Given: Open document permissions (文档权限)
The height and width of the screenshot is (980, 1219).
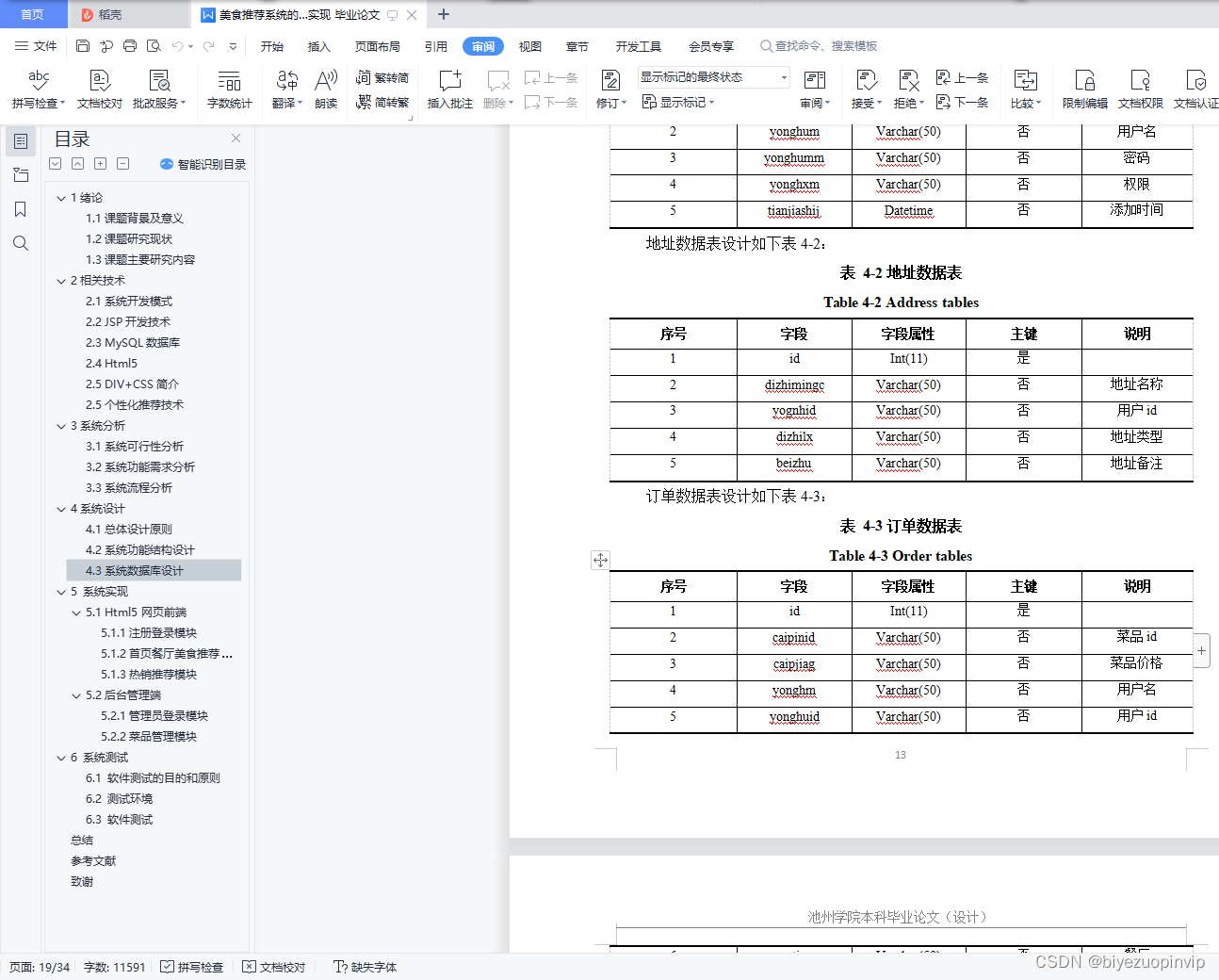Looking at the screenshot, I should pyautogui.click(x=1141, y=90).
